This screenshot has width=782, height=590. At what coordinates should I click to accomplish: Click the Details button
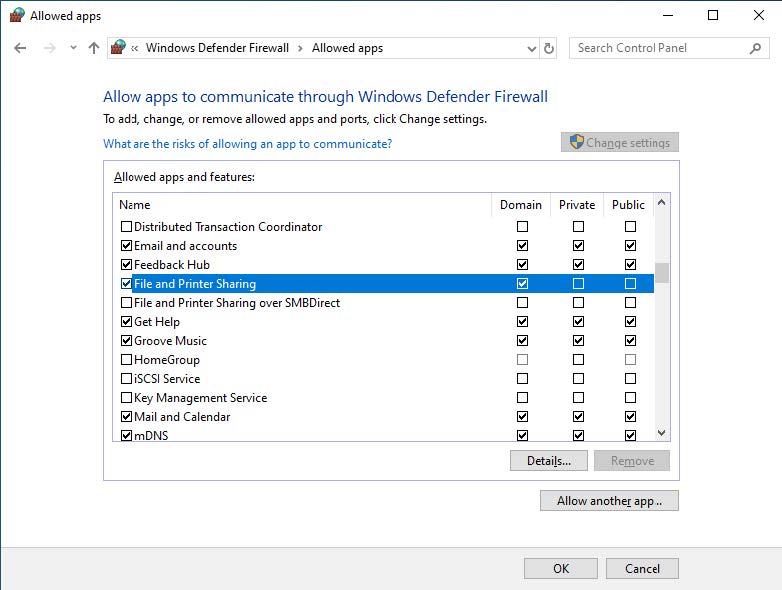click(549, 461)
